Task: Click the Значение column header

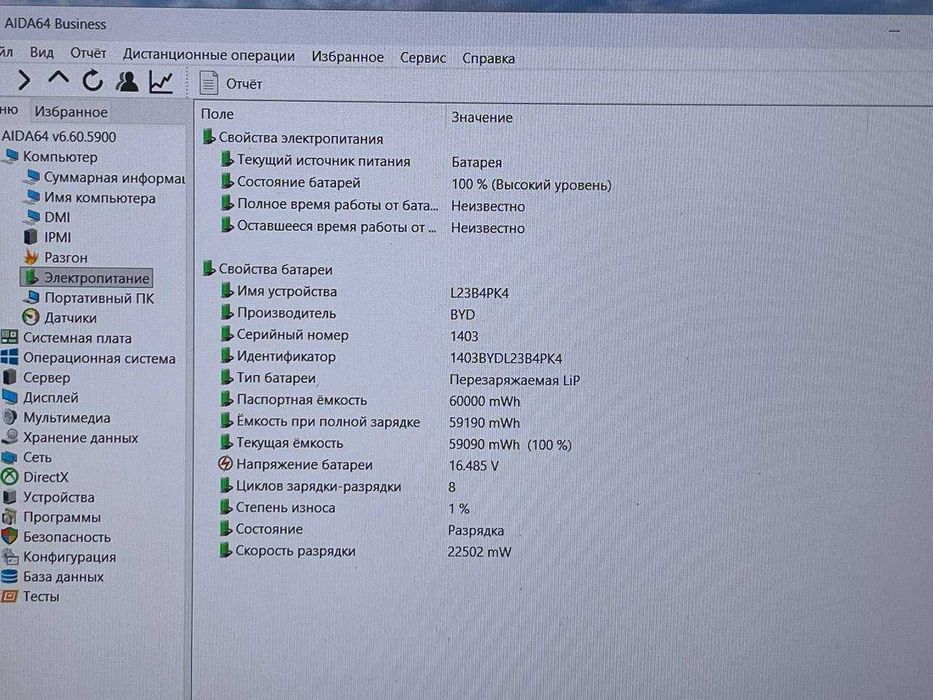Action: pos(482,117)
